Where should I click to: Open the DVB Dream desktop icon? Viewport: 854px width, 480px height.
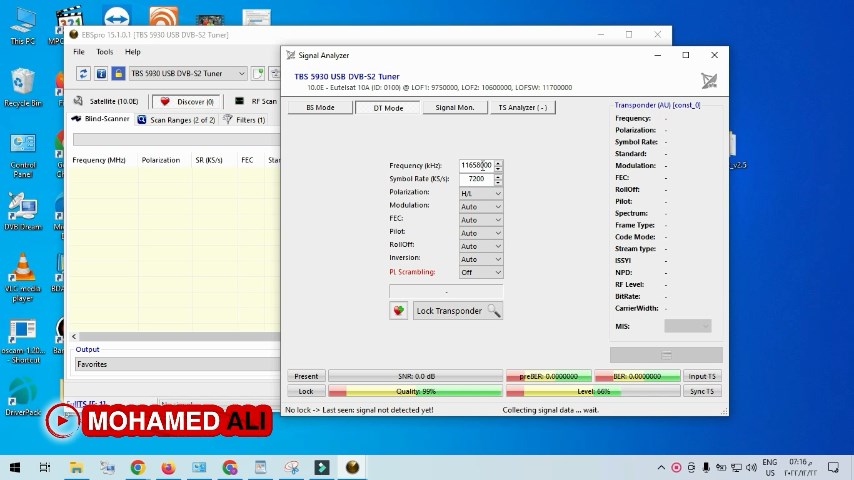[23, 211]
